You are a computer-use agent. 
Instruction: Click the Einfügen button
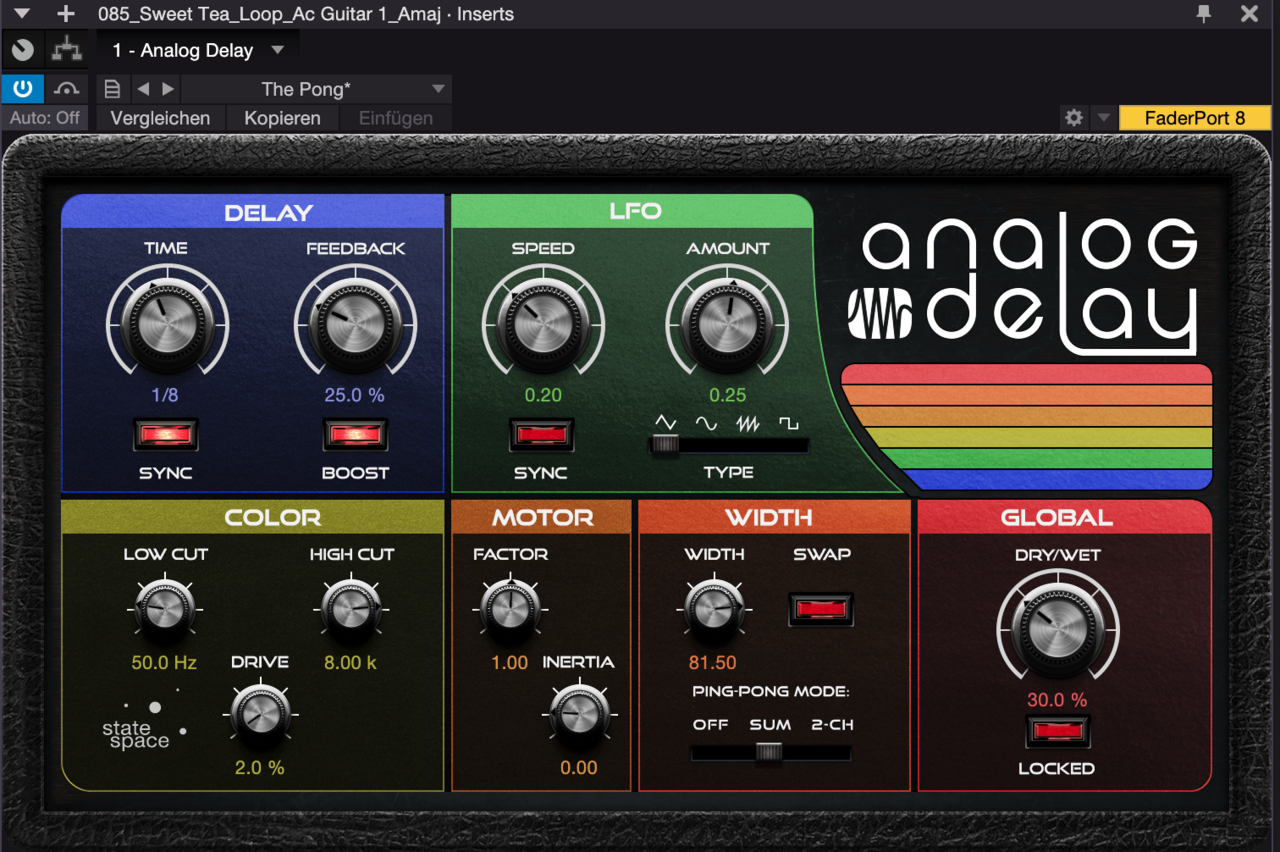396,118
